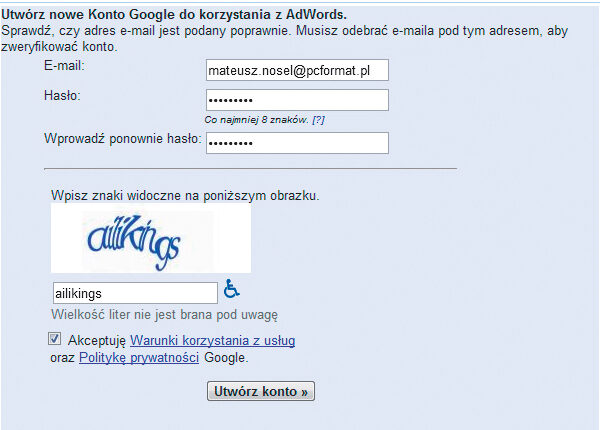Click the Wpisz znaki widoczne instruction text
The image size is (600, 430).
click(x=185, y=196)
